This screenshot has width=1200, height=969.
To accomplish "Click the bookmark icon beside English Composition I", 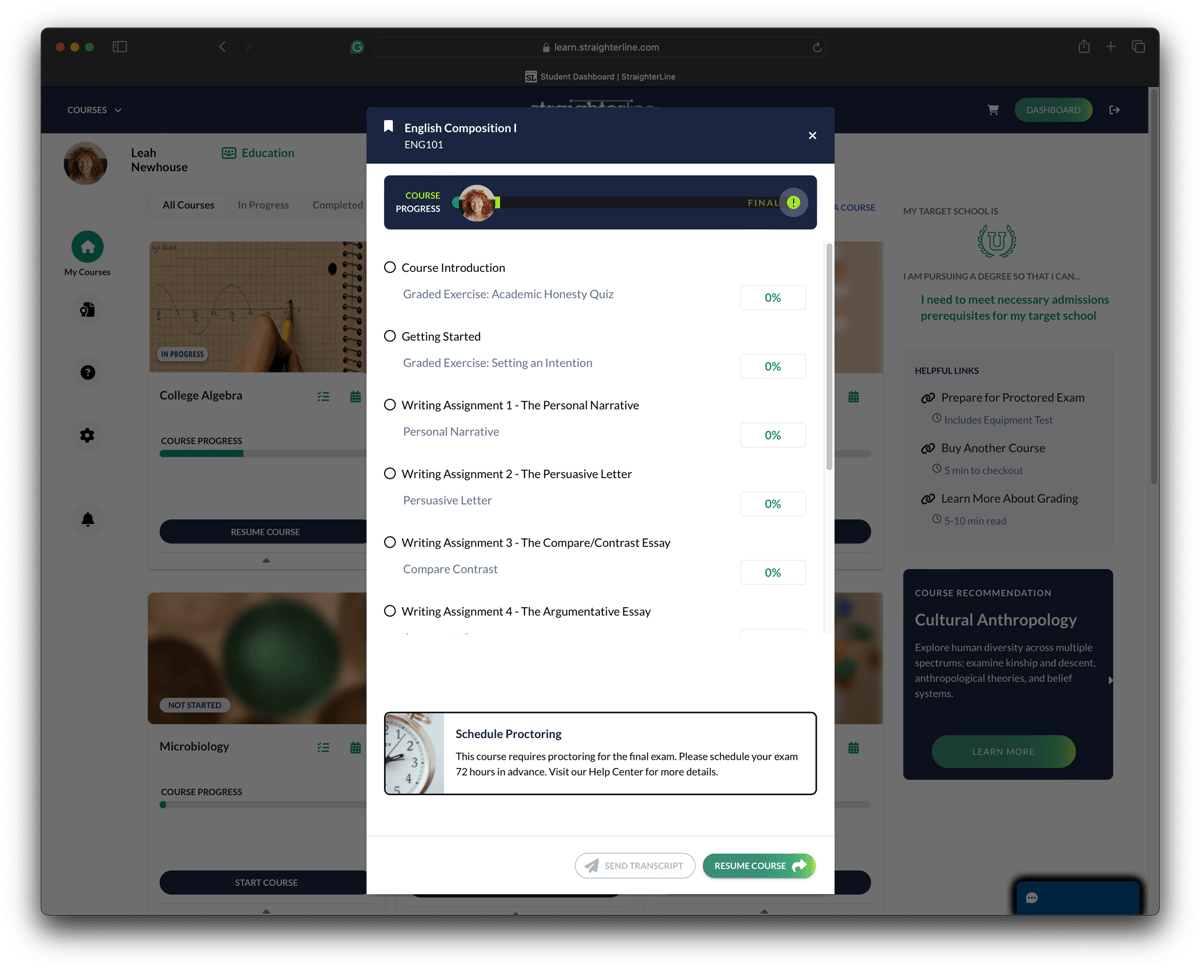I will point(389,127).
